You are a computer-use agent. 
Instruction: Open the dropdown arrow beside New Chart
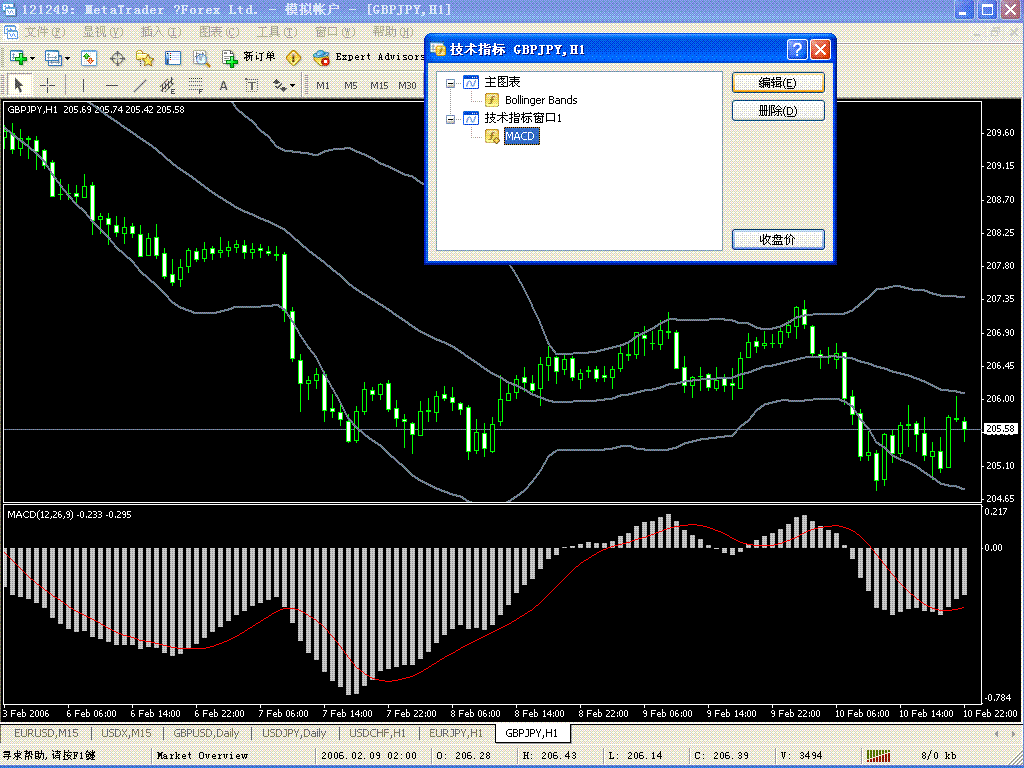(x=33, y=59)
